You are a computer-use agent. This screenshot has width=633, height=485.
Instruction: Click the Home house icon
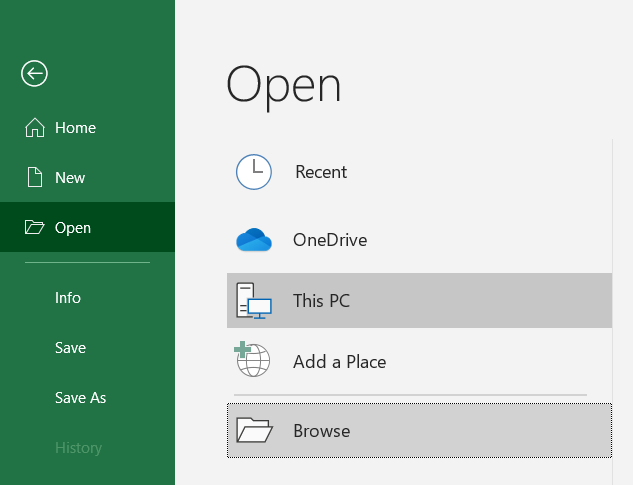pyautogui.click(x=35, y=128)
